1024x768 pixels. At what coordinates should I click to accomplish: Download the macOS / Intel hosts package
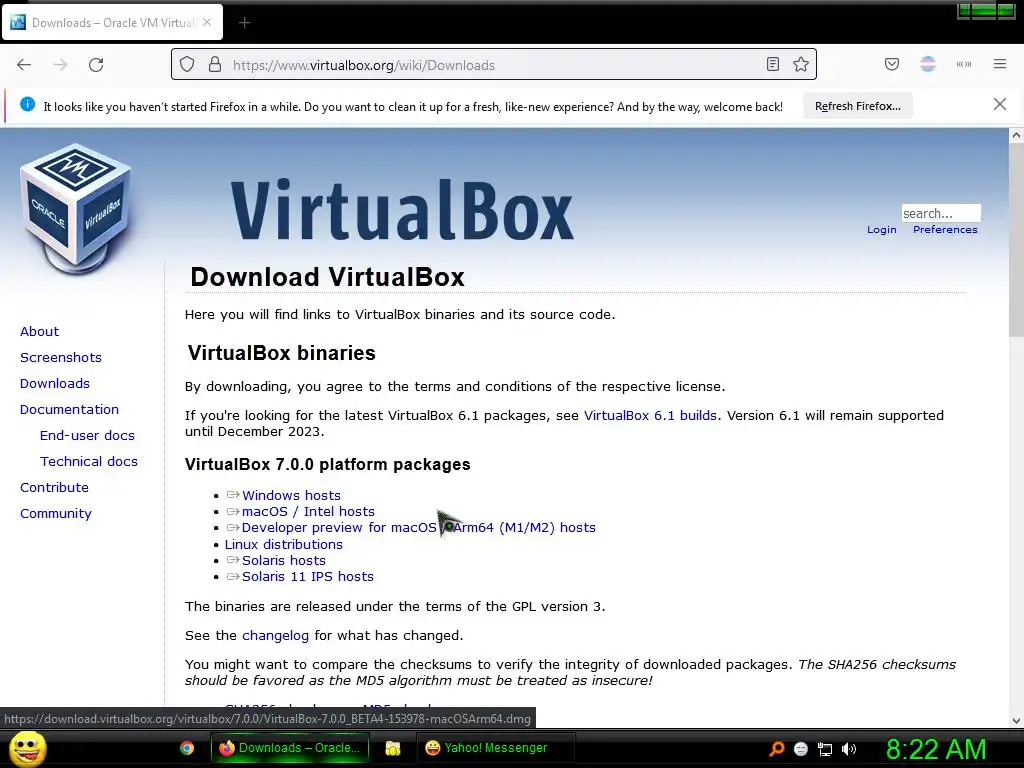pos(308,511)
